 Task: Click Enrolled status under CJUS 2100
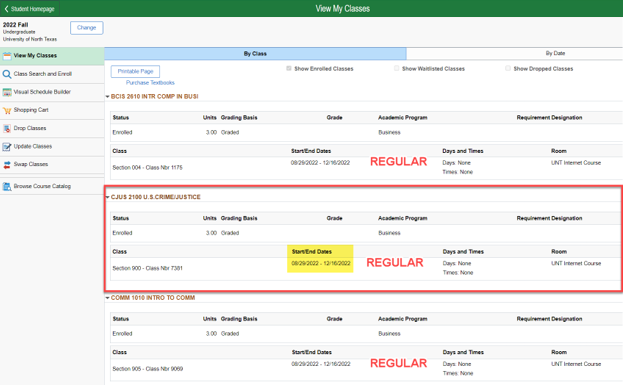pos(122,233)
